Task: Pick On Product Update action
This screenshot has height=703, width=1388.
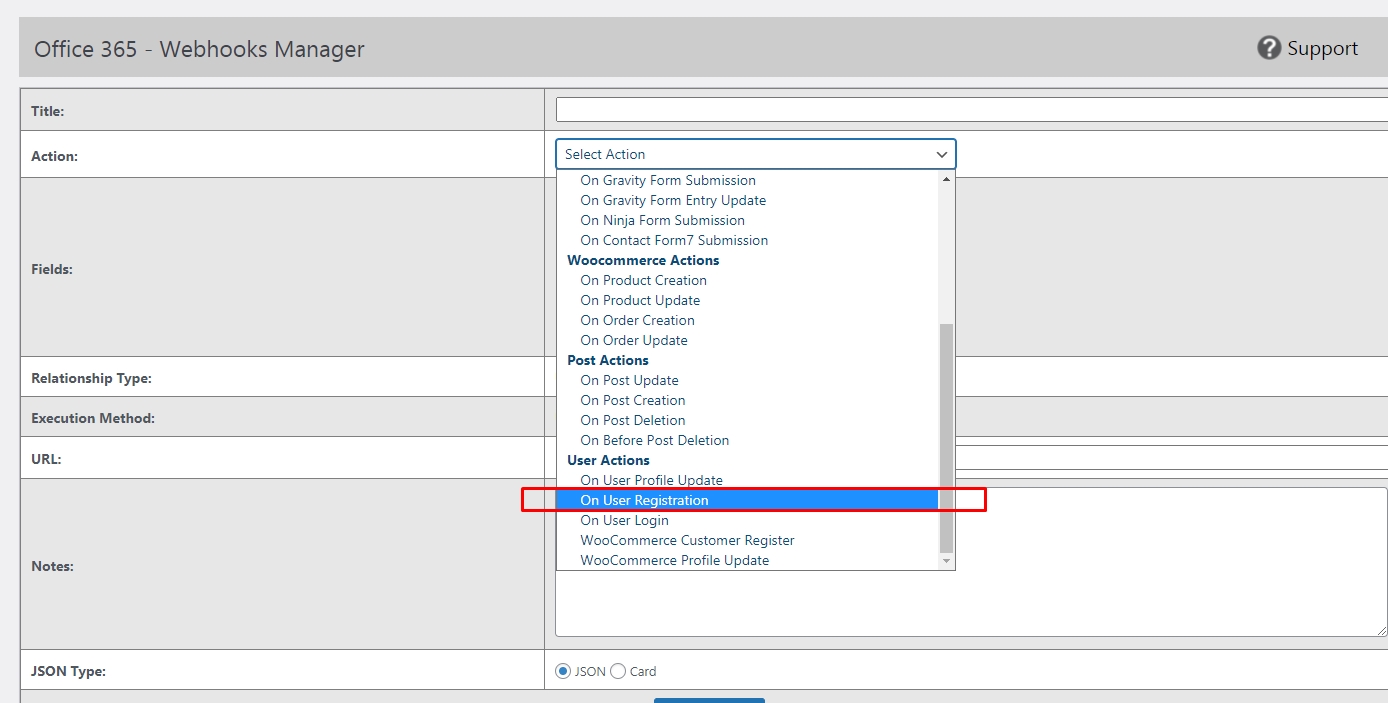Action: (x=640, y=300)
